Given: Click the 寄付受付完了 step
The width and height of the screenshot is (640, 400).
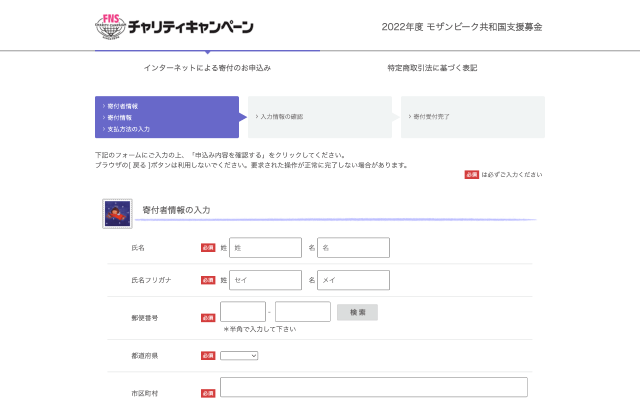Looking at the screenshot, I should (472, 117).
